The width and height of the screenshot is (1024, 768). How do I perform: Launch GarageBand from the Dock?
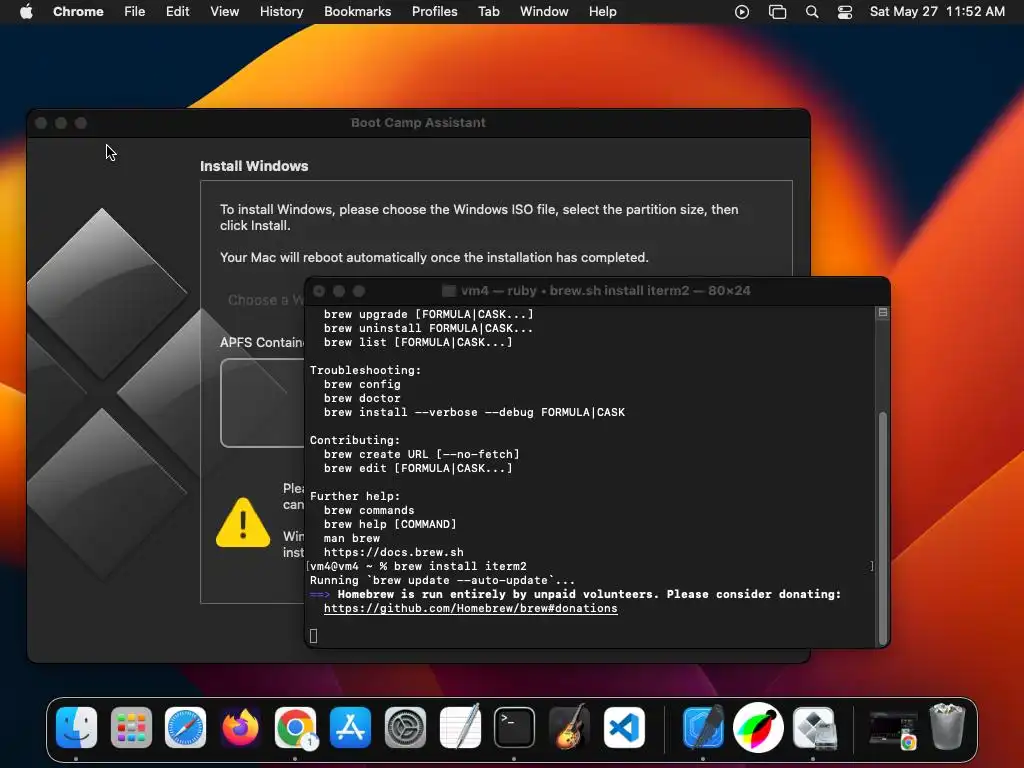tap(569, 727)
